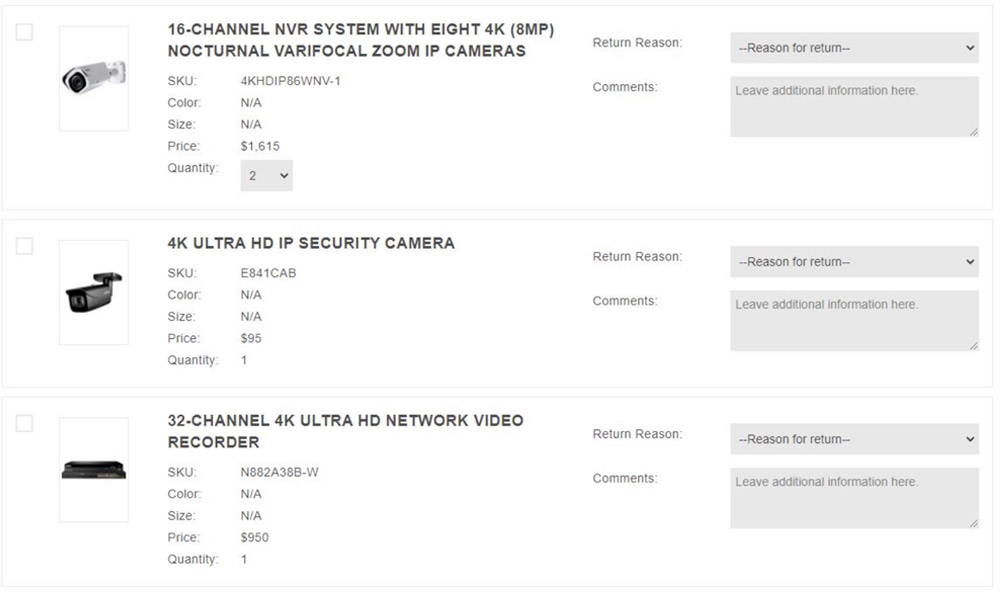Tick the 32-Channel Network Video Recorder checkbox
Screen dimensions: 1000x604
(24, 423)
